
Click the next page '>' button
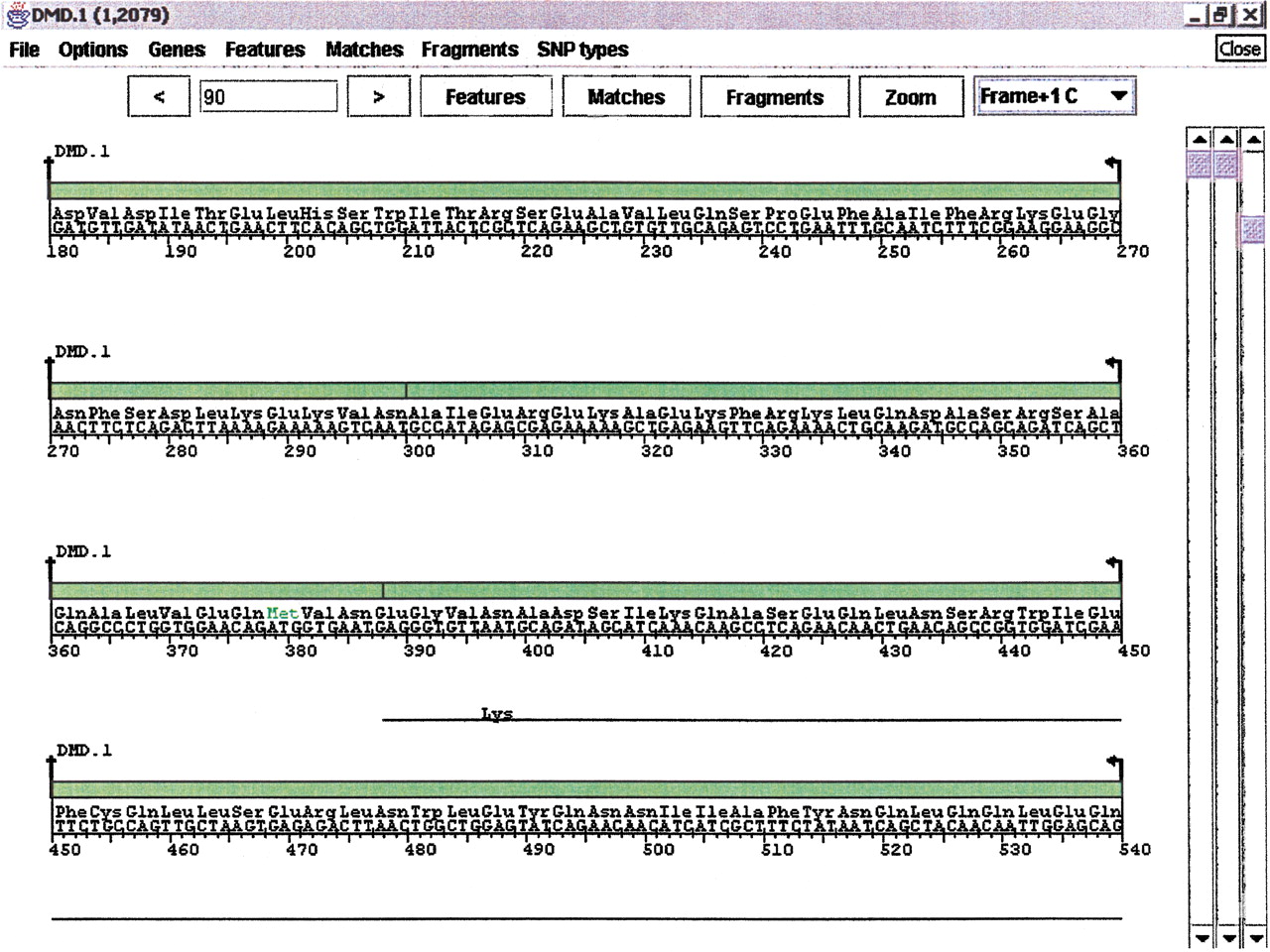(x=378, y=97)
